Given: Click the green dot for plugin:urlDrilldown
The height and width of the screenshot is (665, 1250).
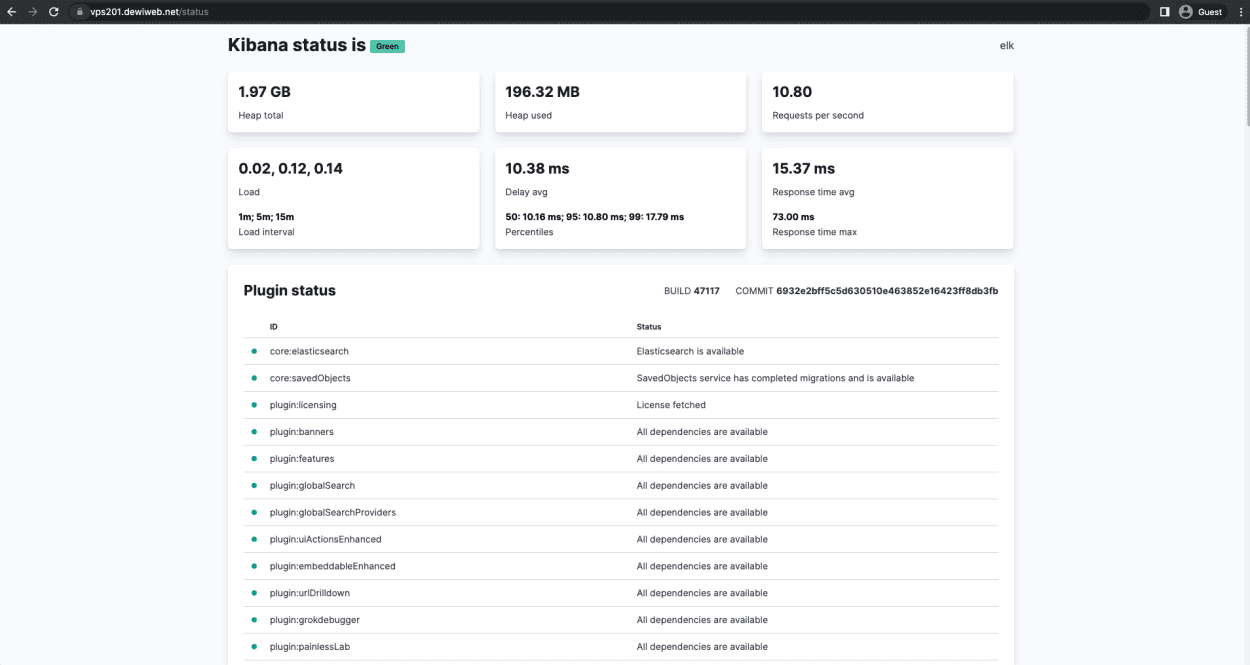Looking at the screenshot, I should pyautogui.click(x=254, y=593).
